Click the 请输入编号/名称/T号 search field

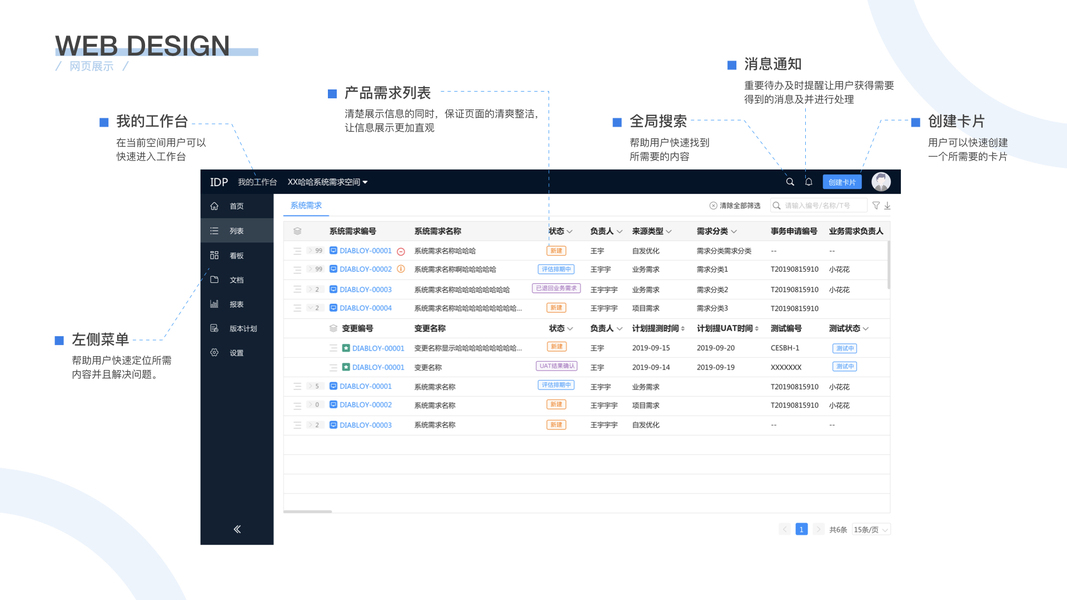pos(819,205)
